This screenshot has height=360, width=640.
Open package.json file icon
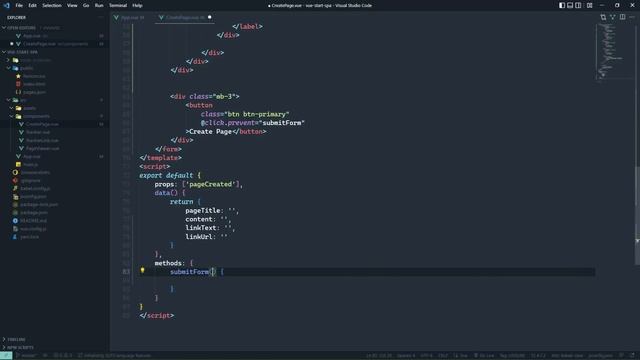pos(15,213)
